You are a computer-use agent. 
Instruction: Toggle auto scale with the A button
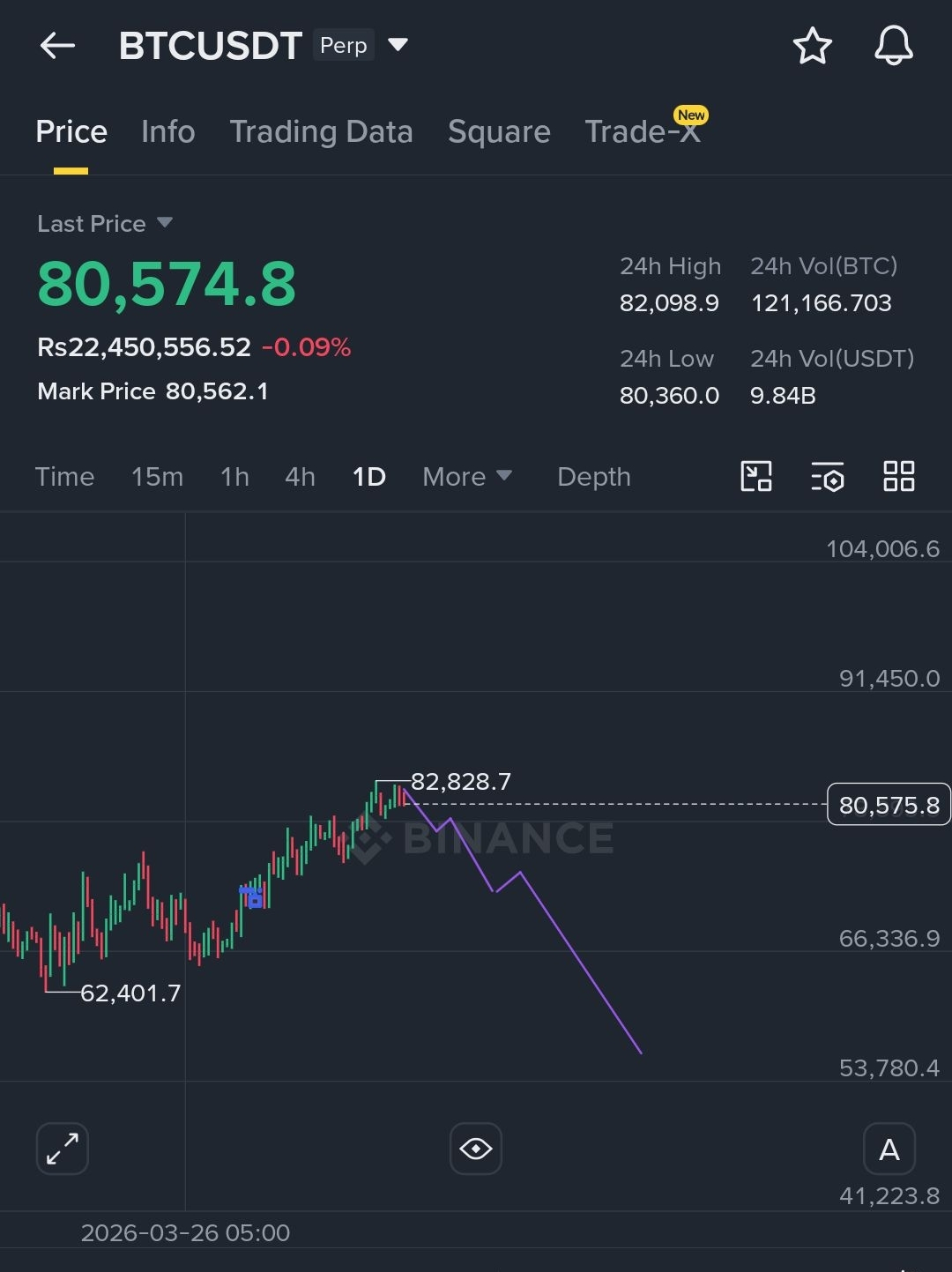(x=889, y=1149)
